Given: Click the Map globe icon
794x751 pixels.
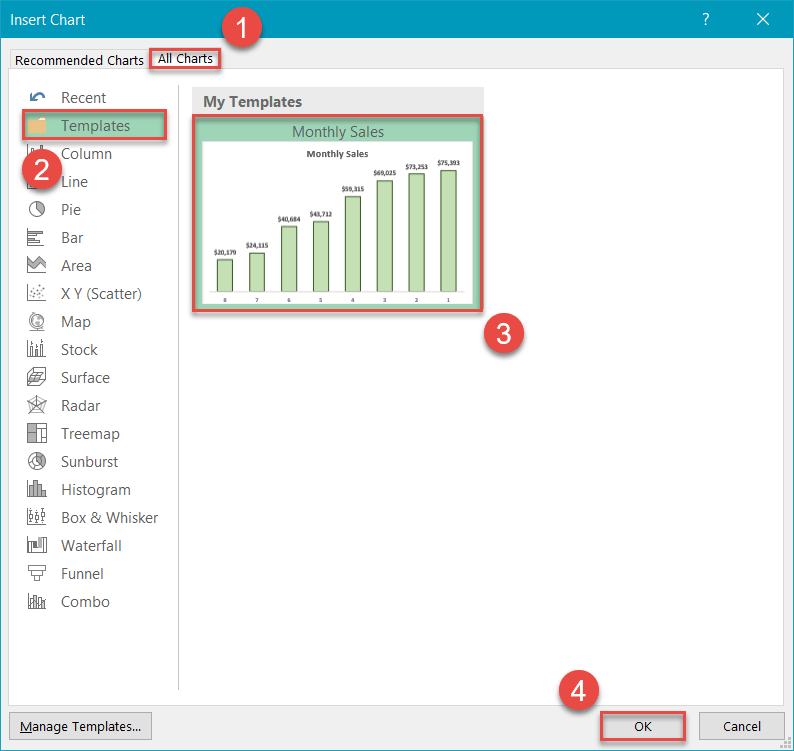Looking at the screenshot, I should click(x=36, y=321).
